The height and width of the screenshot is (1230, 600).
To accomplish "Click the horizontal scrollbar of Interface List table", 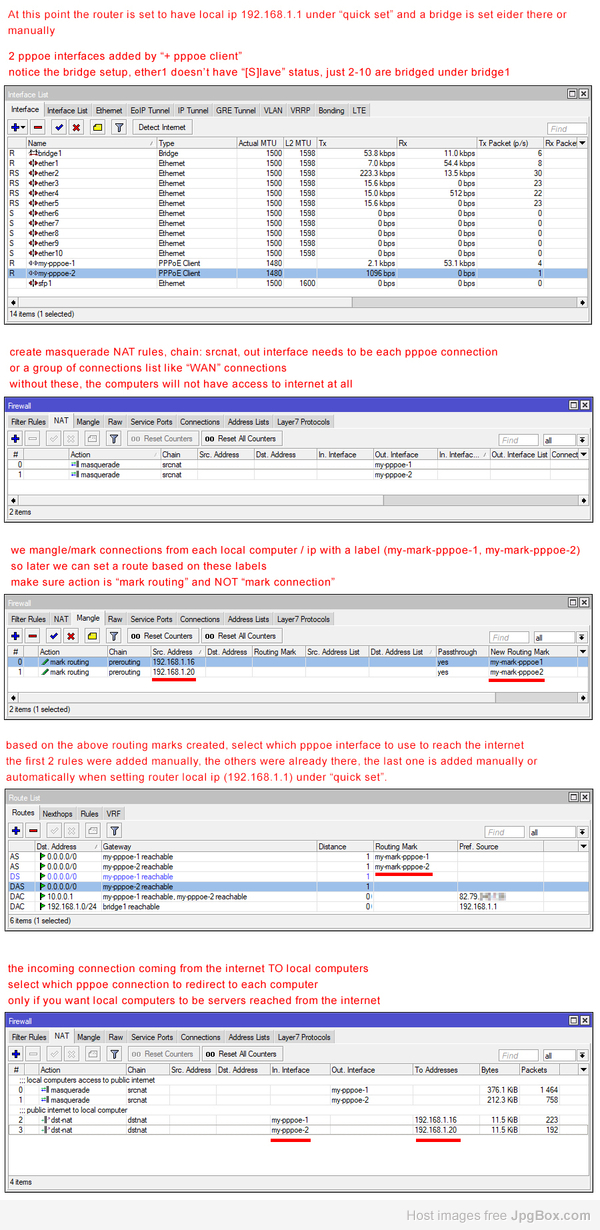I will 298,301.
